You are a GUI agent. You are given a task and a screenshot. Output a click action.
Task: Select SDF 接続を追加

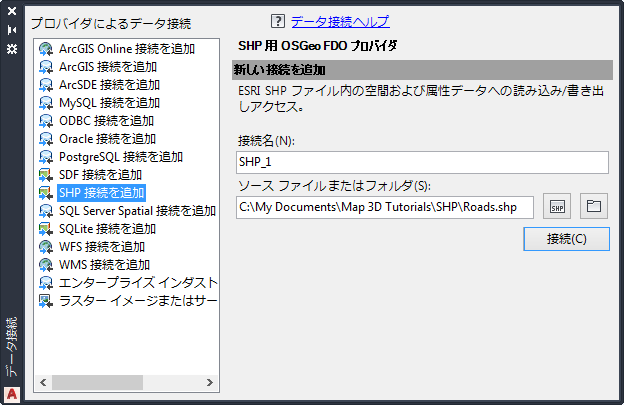click(x=100, y=175)
